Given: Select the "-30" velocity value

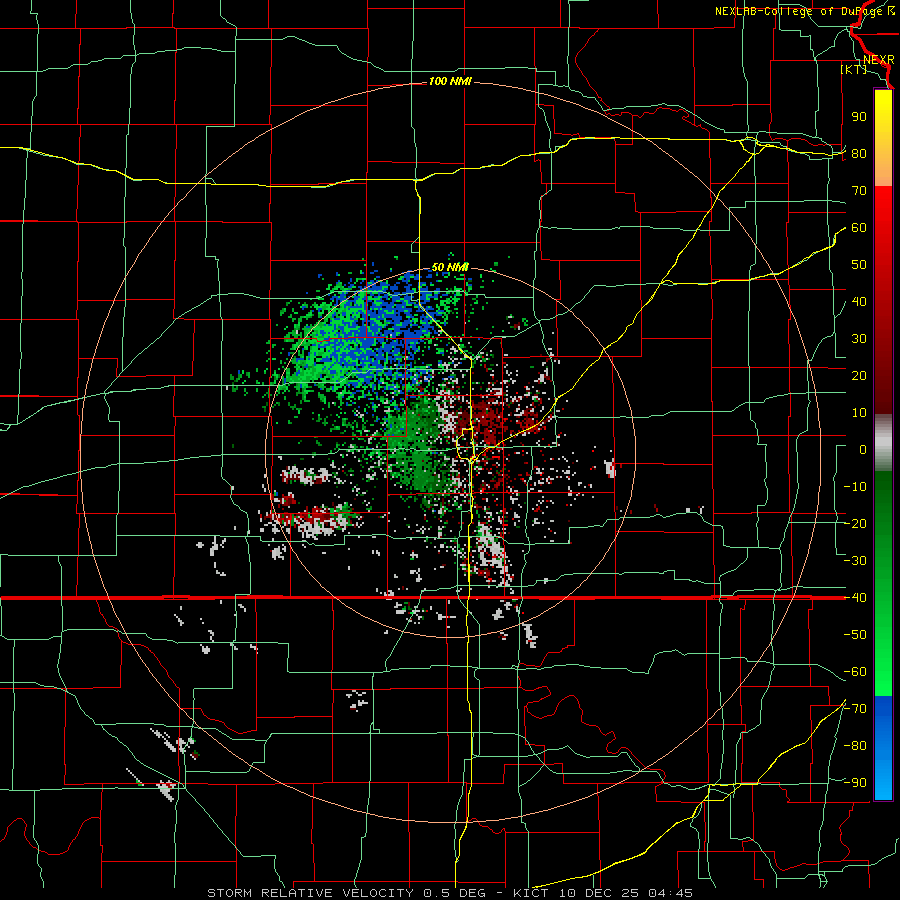Looking at the screenshot, I should pos(855,561).
